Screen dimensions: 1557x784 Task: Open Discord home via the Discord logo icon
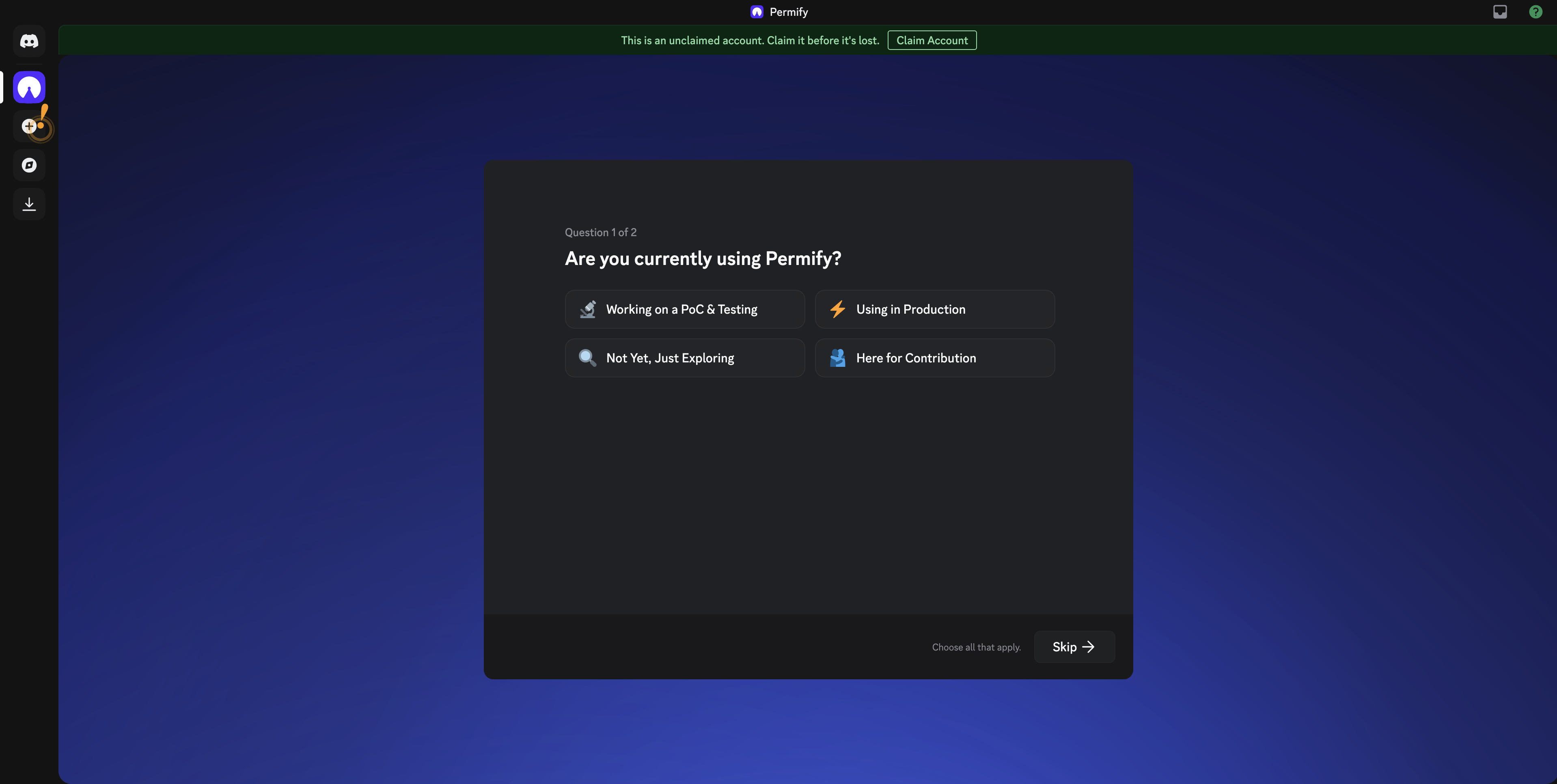click(28, 41)
